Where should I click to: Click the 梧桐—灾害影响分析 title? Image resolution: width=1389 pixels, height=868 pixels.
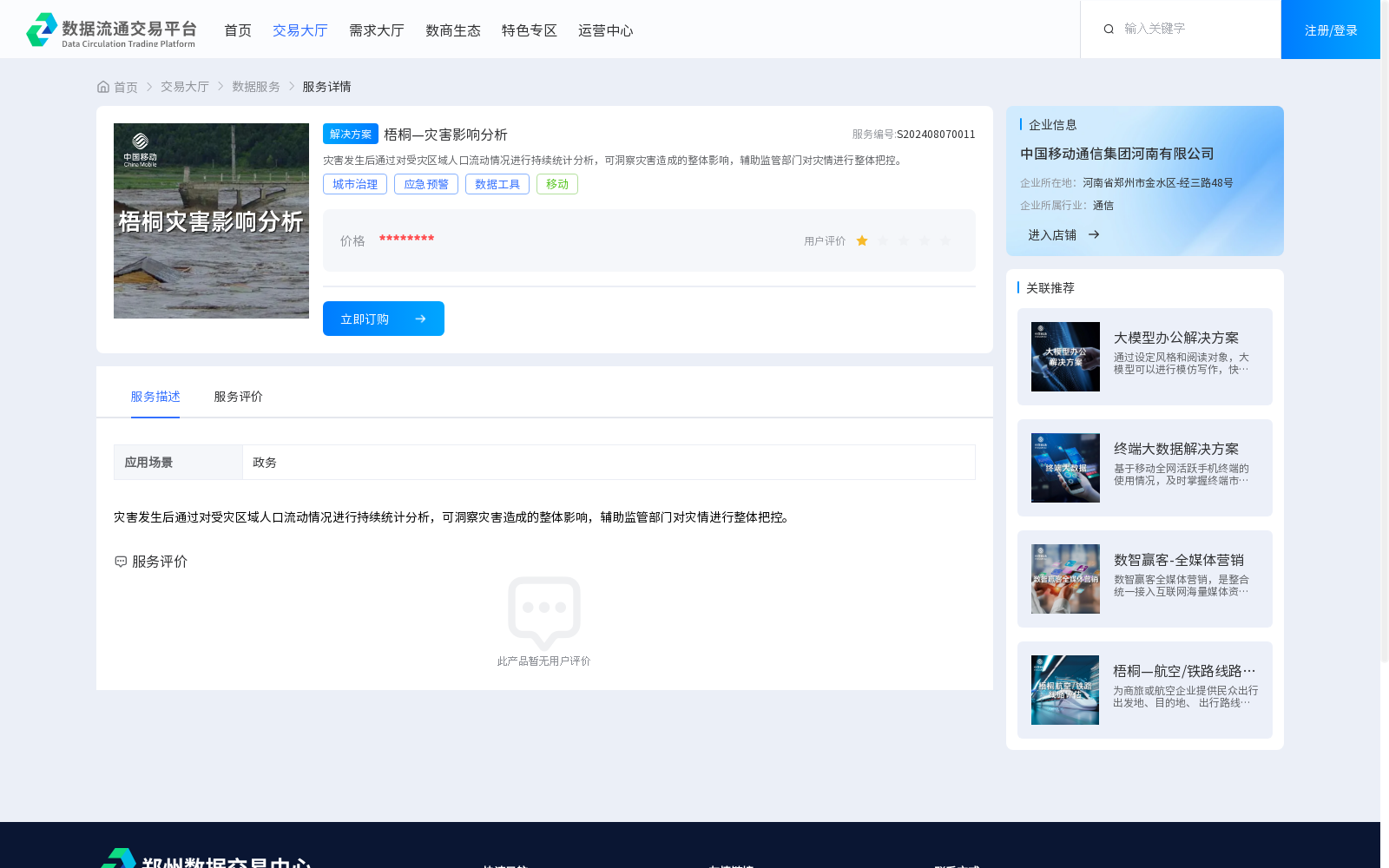(x=445, y=135)
